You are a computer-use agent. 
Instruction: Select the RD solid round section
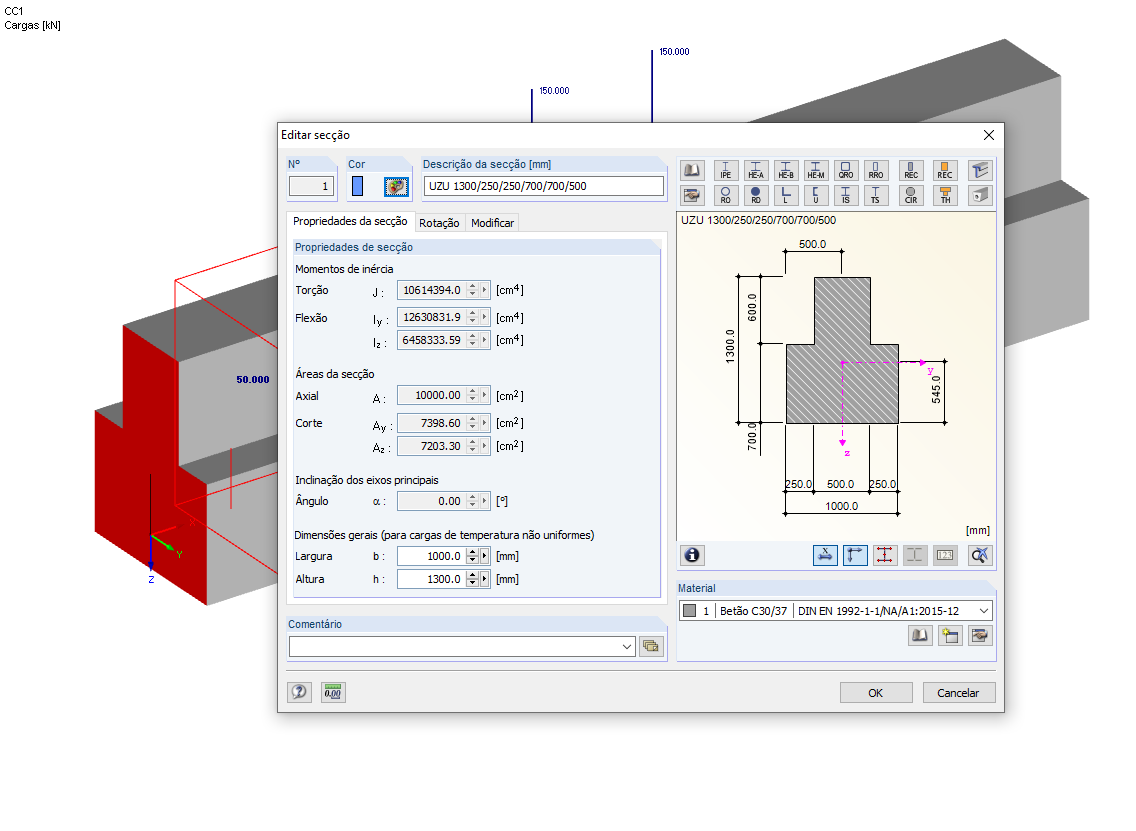[756, 196]
